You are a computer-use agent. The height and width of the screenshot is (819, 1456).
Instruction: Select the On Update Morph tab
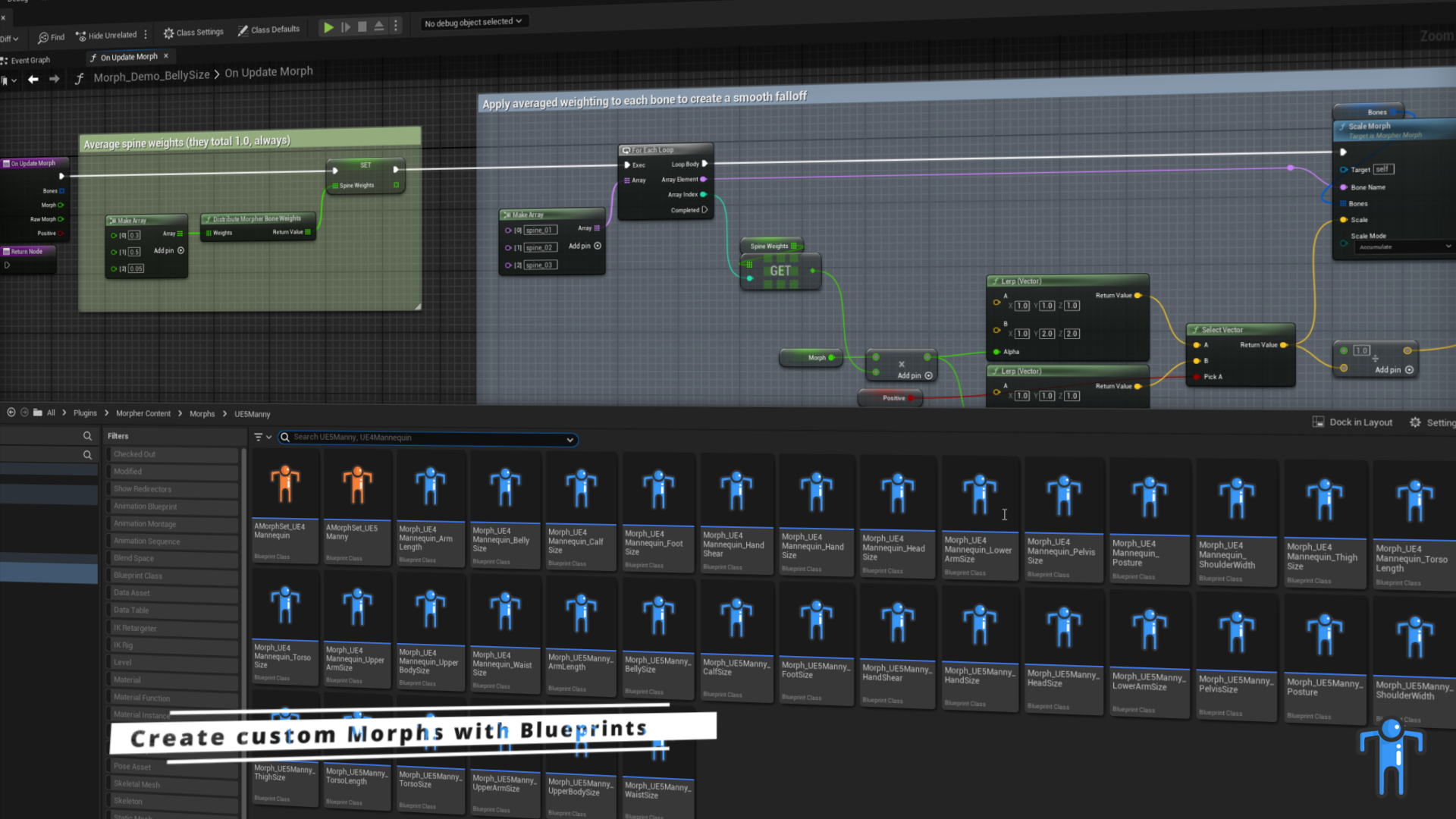tap(129, 57)
